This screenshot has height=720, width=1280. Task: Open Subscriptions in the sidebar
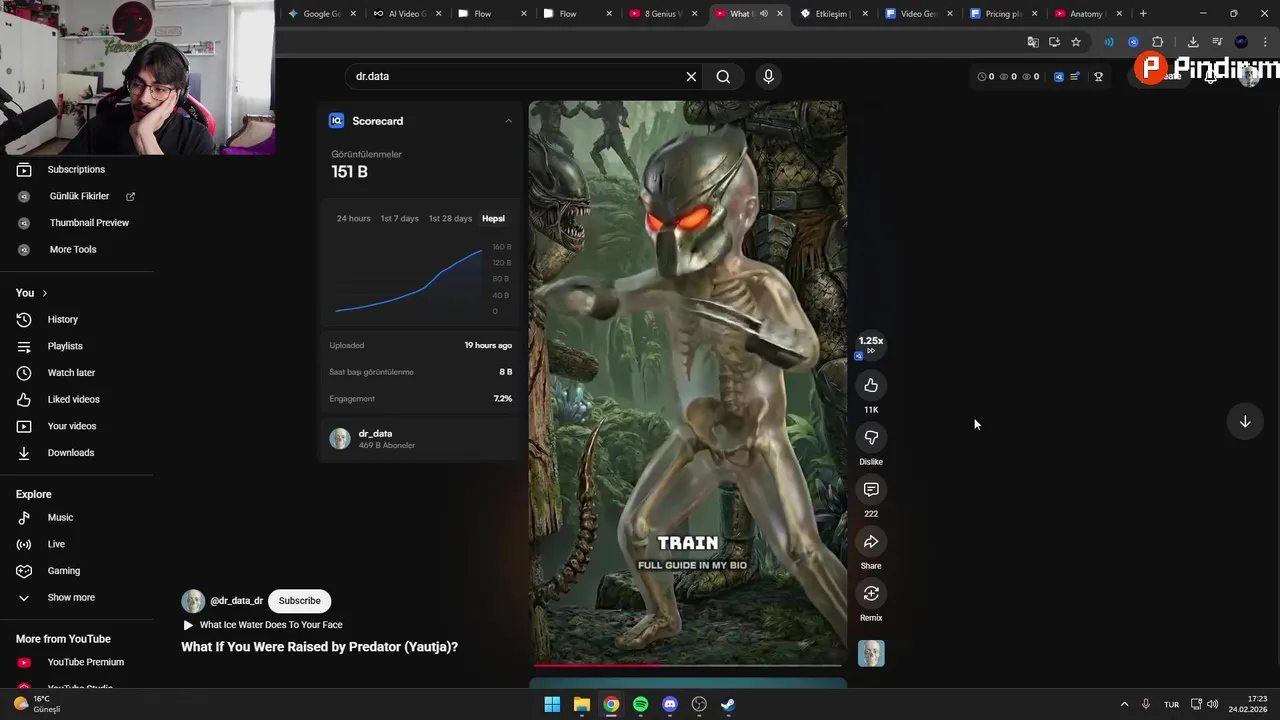click(x=76, y=170)
